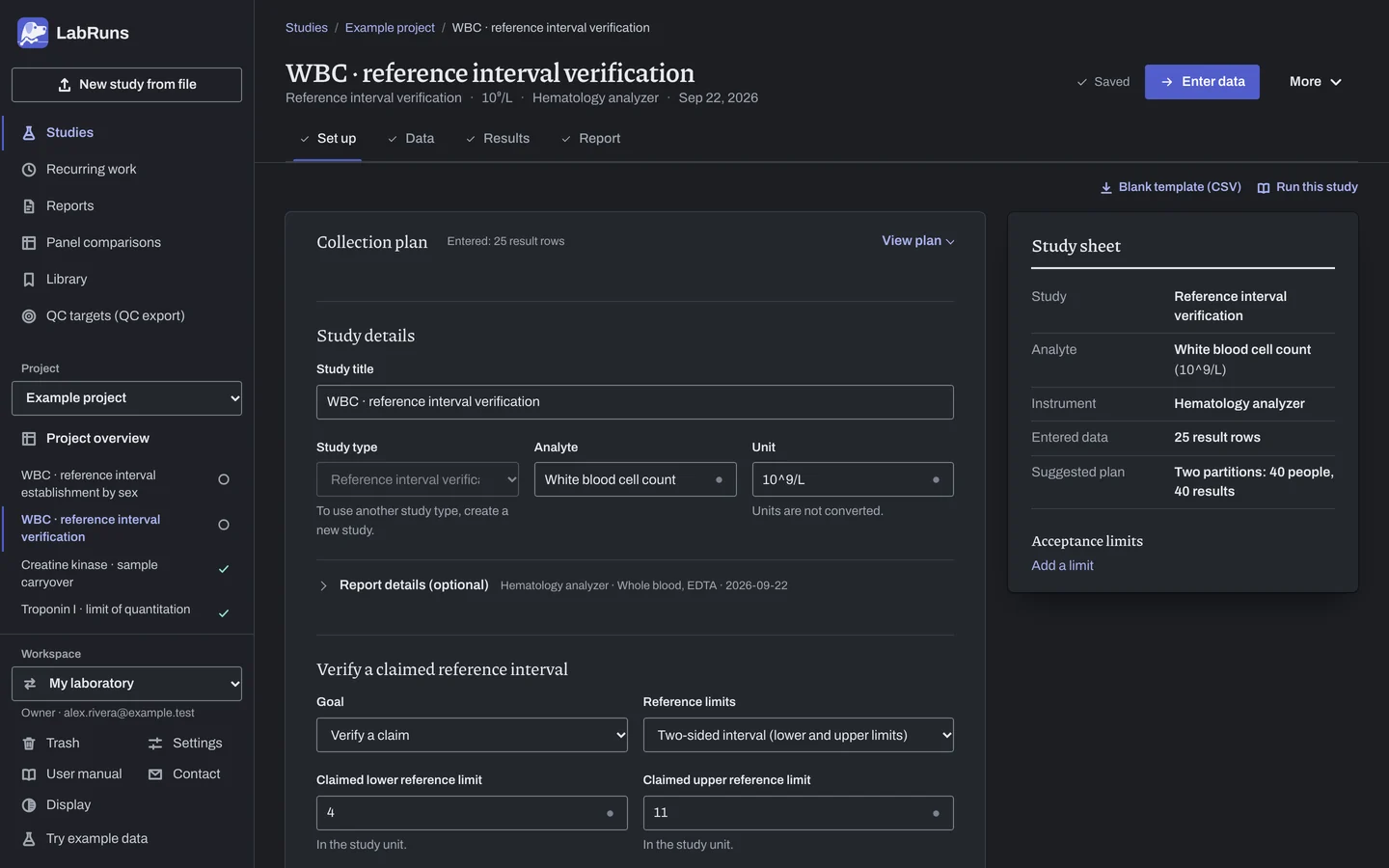The width and height of the screenshot is (1389, 868).
Task: Click the Recurring work clock icon
Action: coord(29,170)
